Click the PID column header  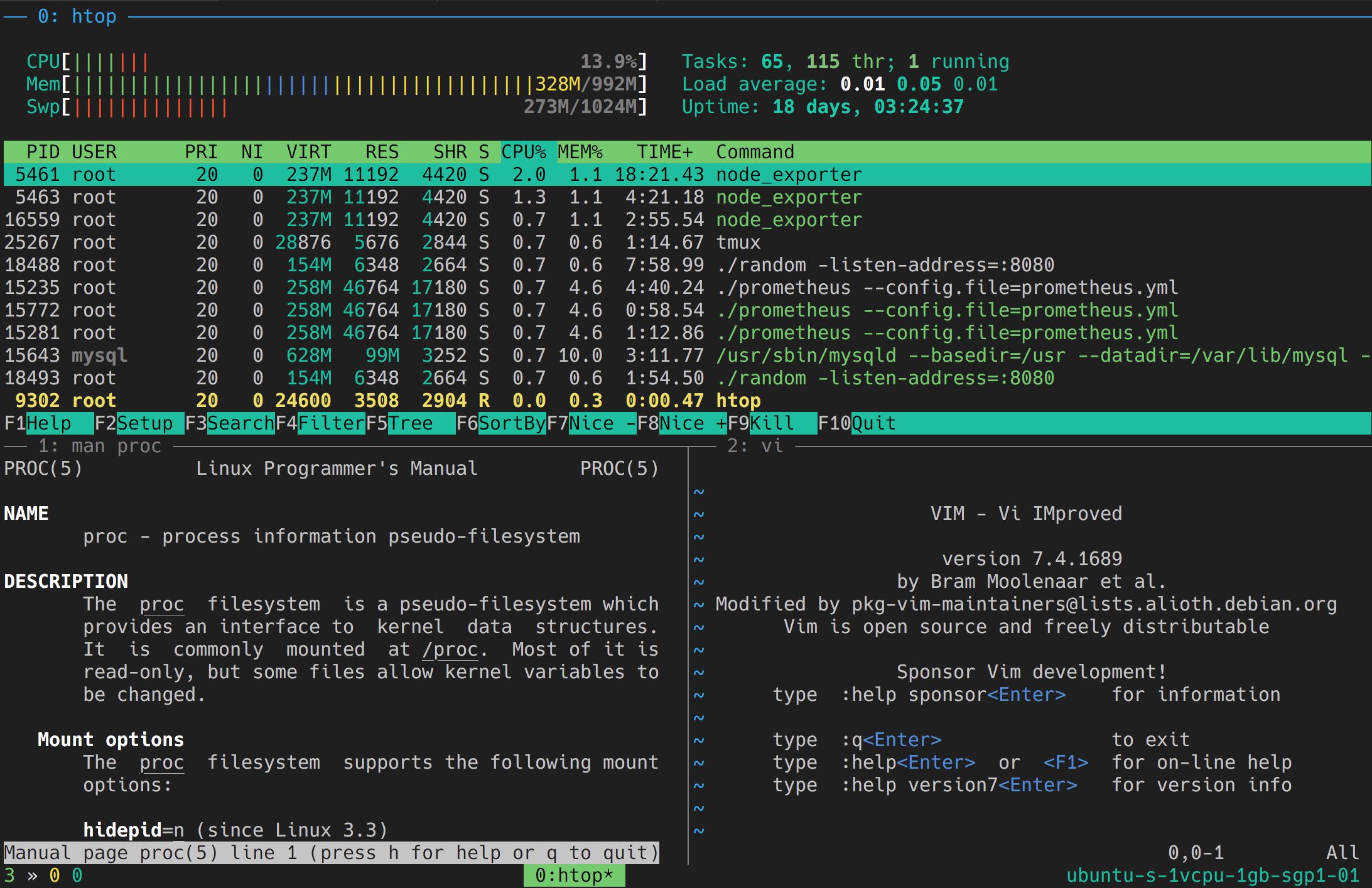point(43,152)
